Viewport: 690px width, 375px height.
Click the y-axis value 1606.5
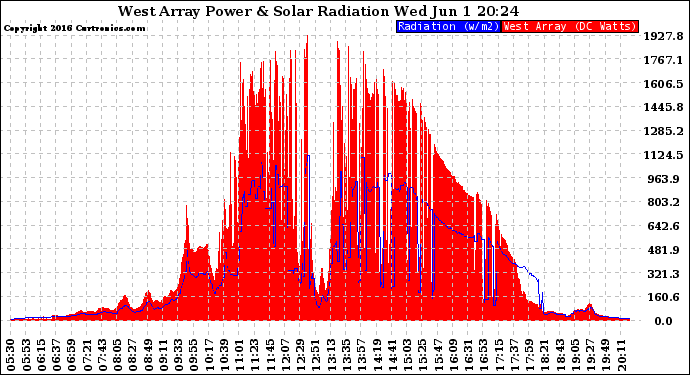(x=664, y=84)
